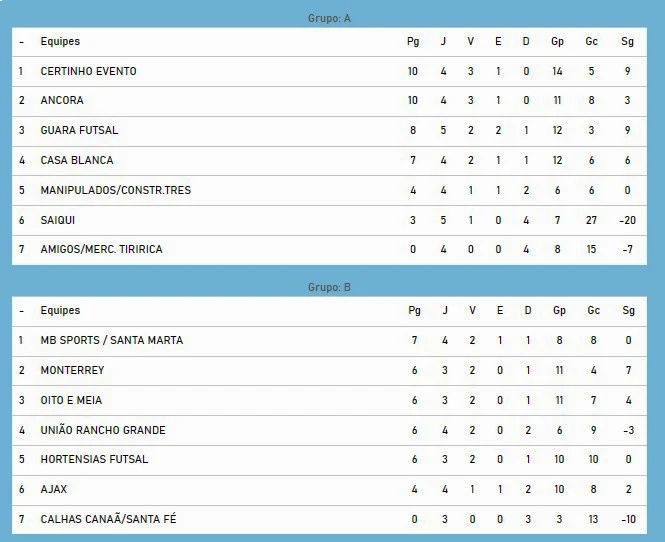Click the Grupo: A heading
The height and width of the screenshot is (542, 665).
tap(329, 18)
